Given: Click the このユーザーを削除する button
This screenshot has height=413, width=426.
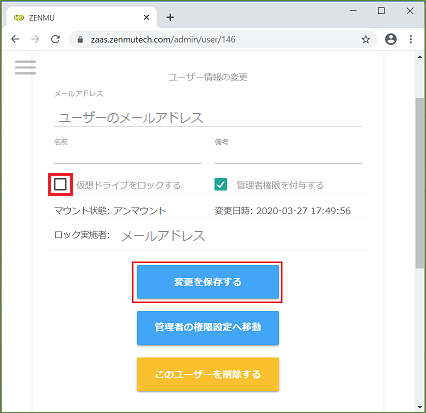Looking at the screenshot, I should tap(208, 374).
